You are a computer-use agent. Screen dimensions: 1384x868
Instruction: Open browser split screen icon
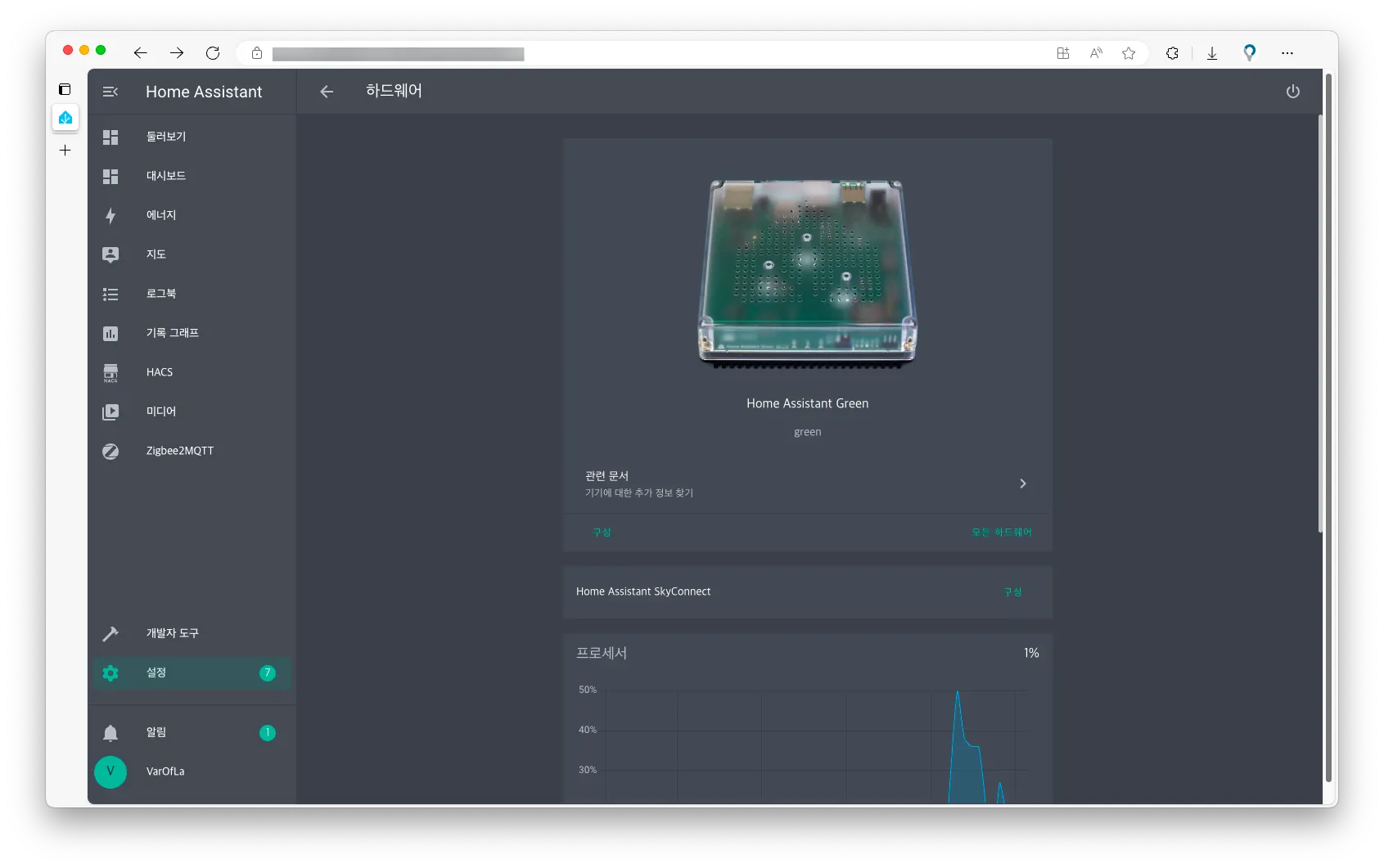coord(1063,53)
